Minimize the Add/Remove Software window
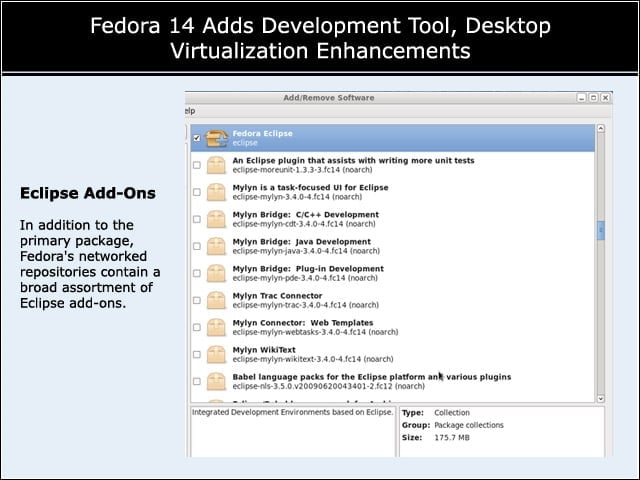Viewport: 640px width, 480px height. (x=582, y=98)
